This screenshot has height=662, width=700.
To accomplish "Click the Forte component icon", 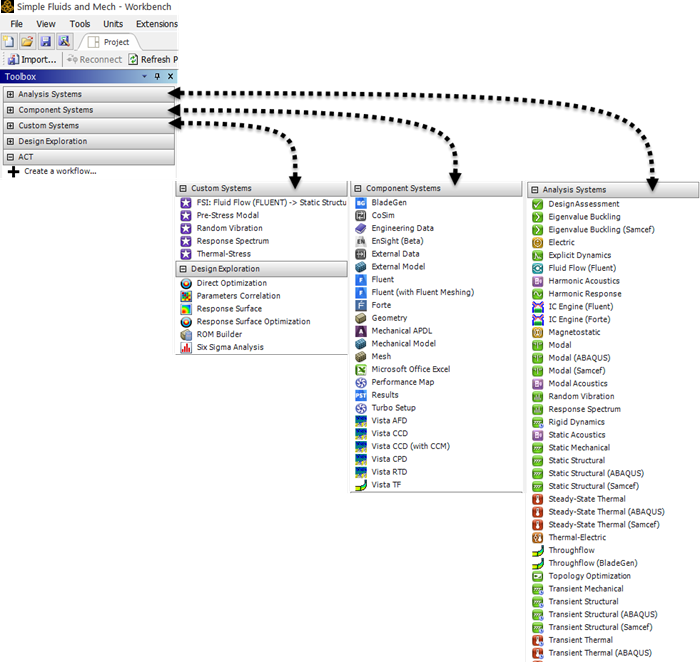I will point(361,305).
